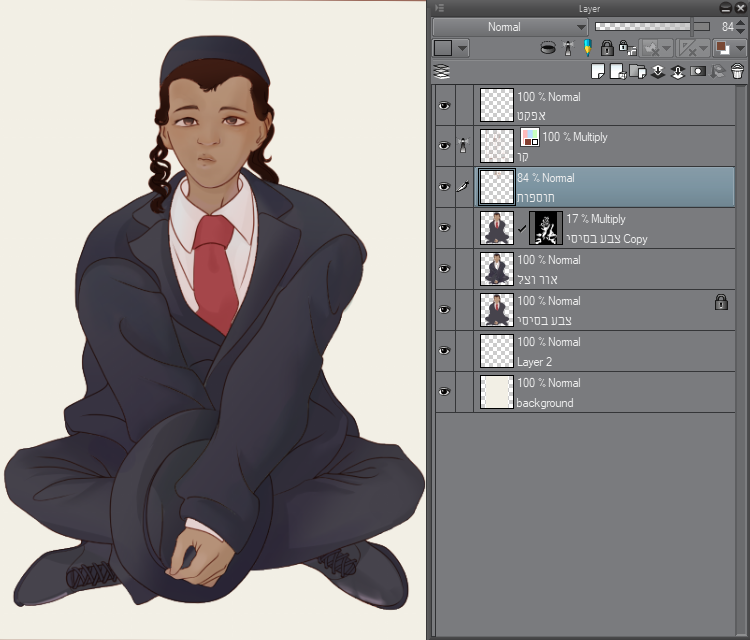Select the mask thumbnail on Copy layer
Screen dimensions: 750x640
(544, 228)
